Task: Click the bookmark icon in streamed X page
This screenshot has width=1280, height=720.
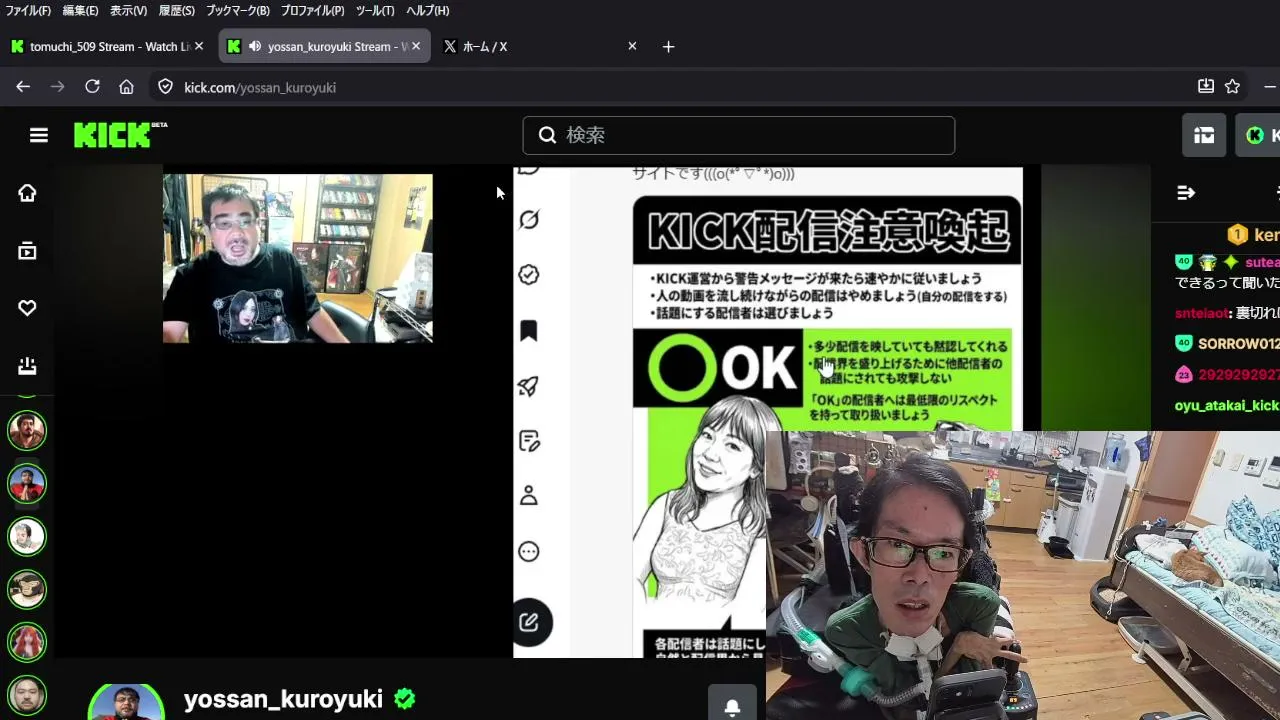Action: [x=529, y=331]
